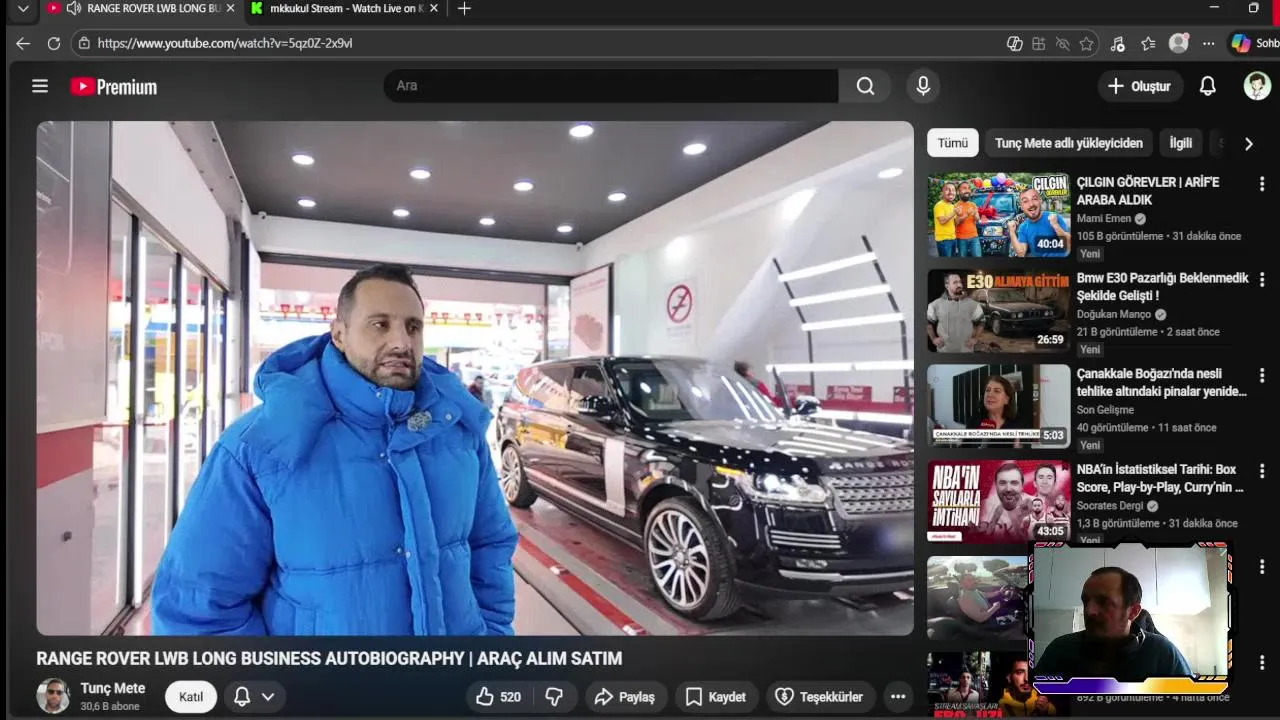Click the browser URL address bar

(x=540, y=43)
